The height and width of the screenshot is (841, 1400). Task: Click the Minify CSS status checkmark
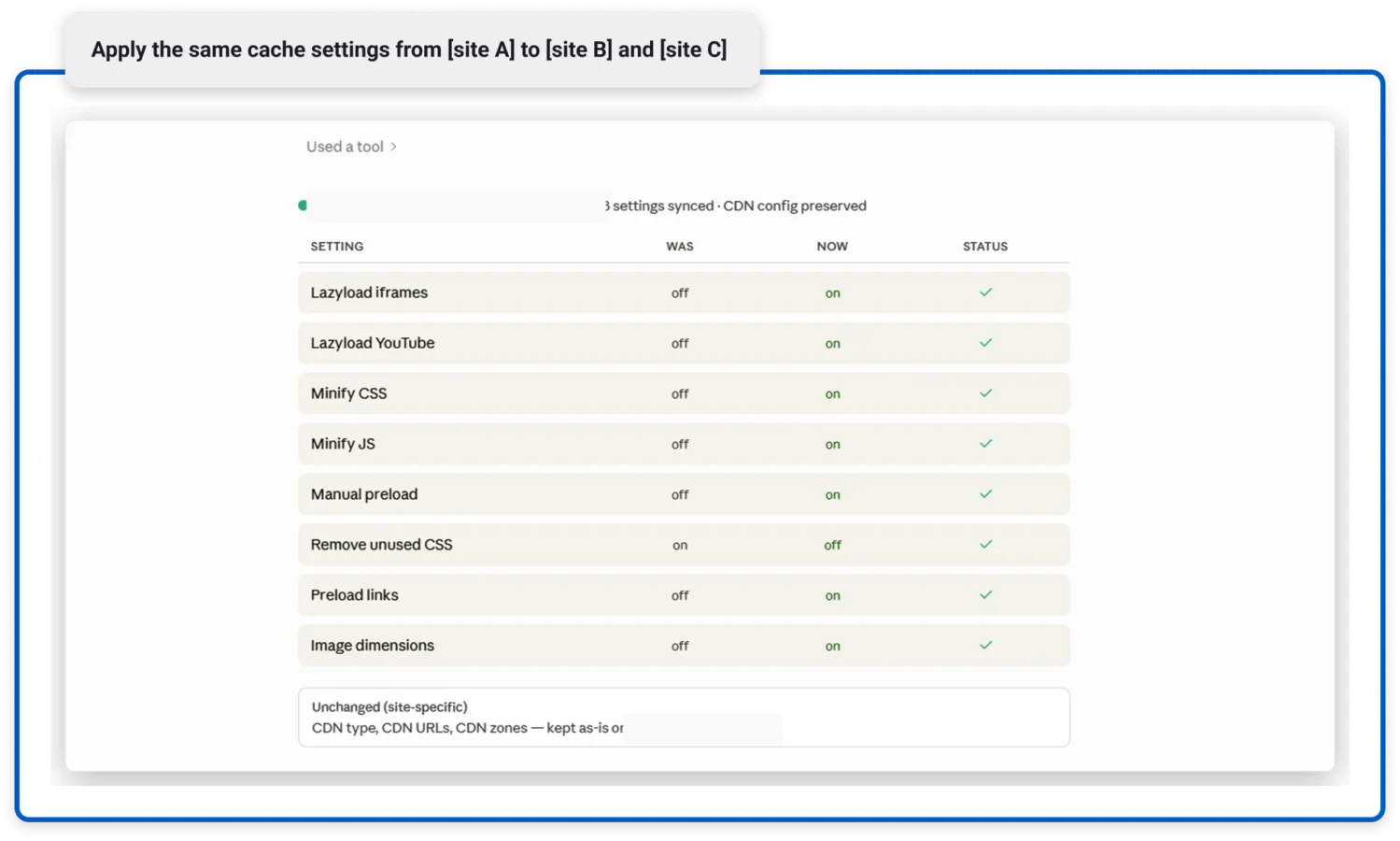click(985, 393)
